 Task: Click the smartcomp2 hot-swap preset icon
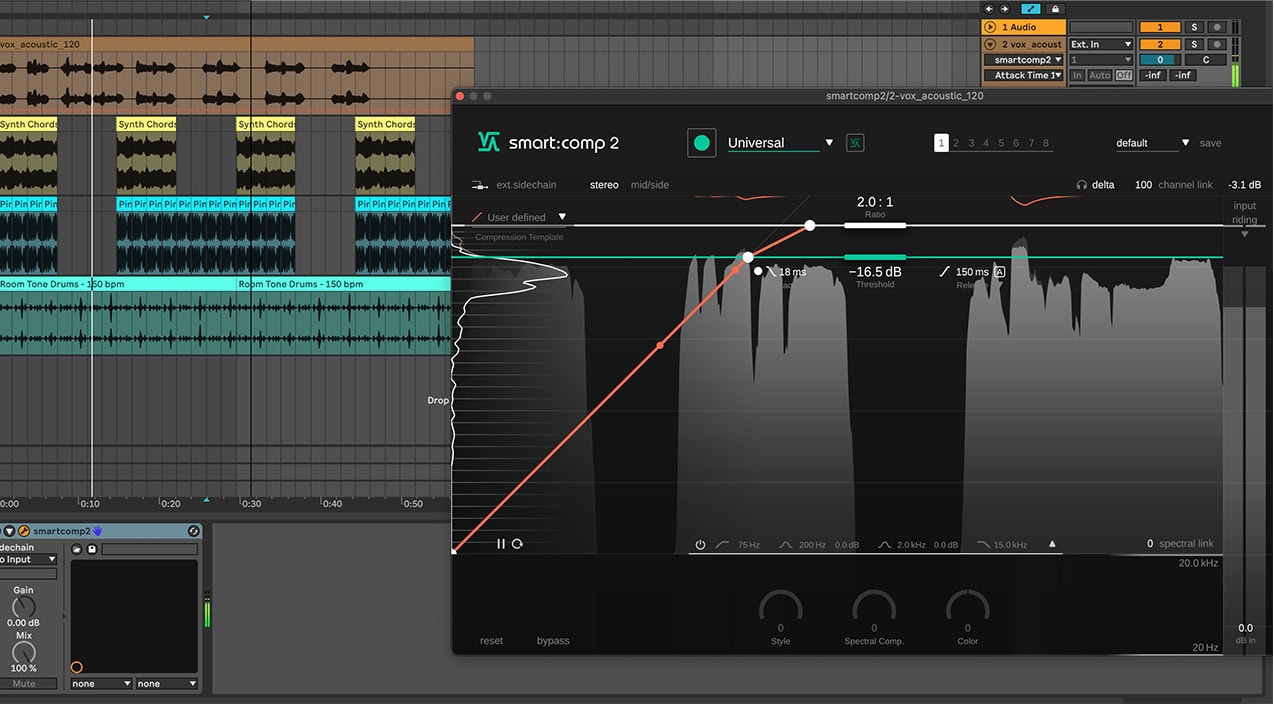point(193,531)
